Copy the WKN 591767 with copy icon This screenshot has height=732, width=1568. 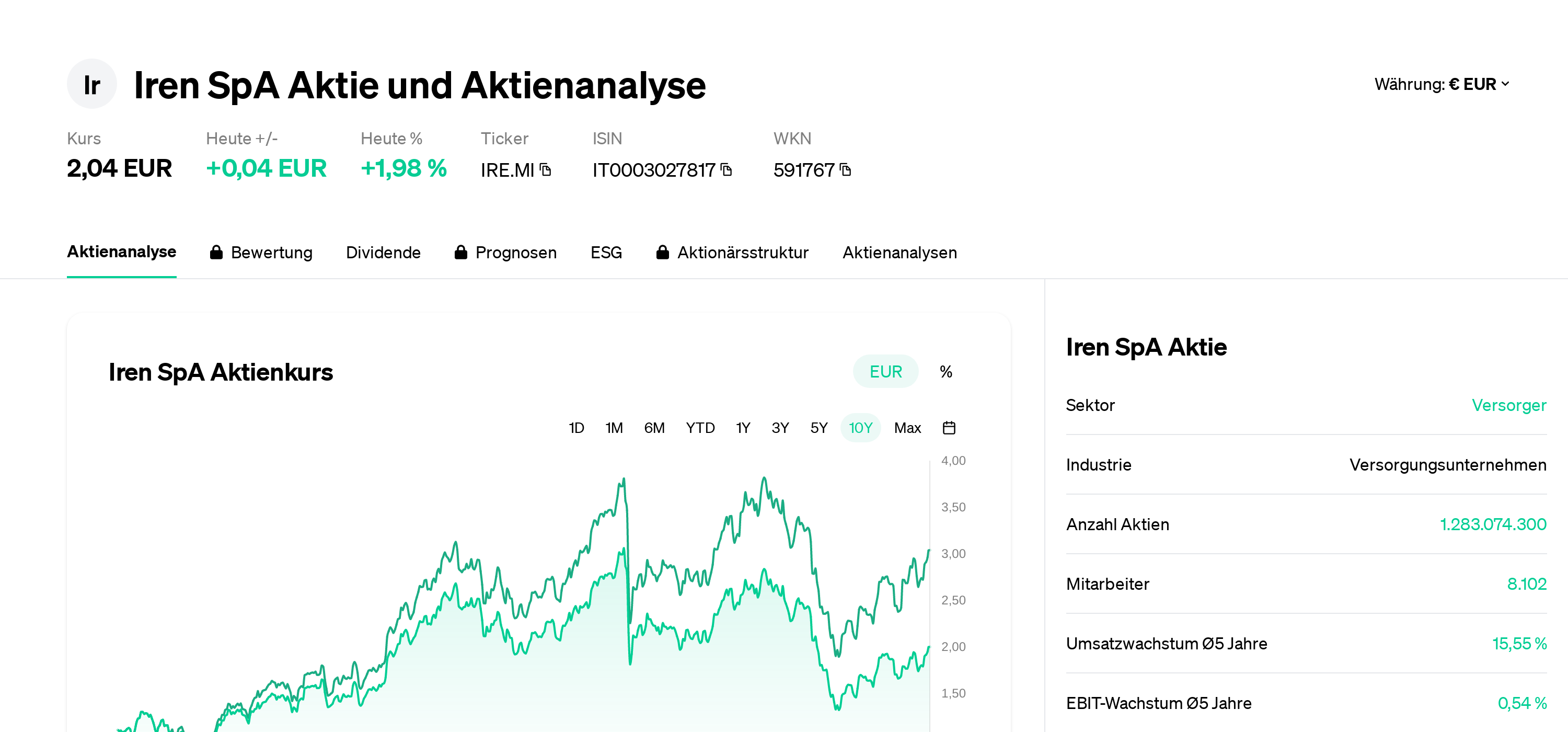click(845, 170)
